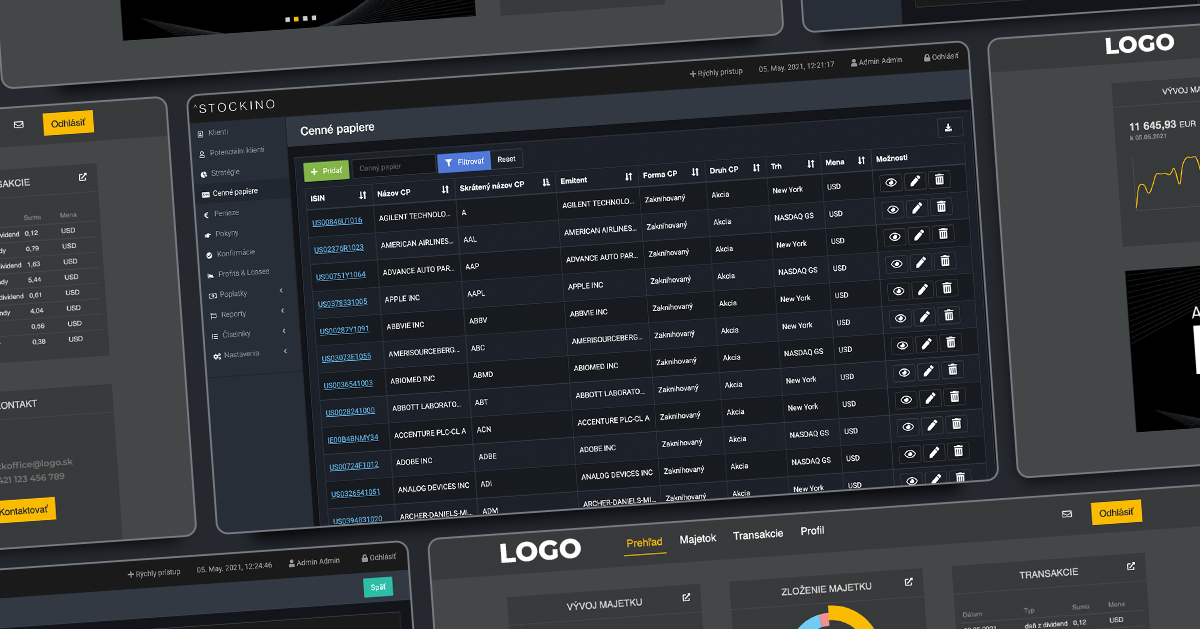Screen dimensions: 1200x629
Task: Delete the ABBVIE INC row
Action: [947, 289]
